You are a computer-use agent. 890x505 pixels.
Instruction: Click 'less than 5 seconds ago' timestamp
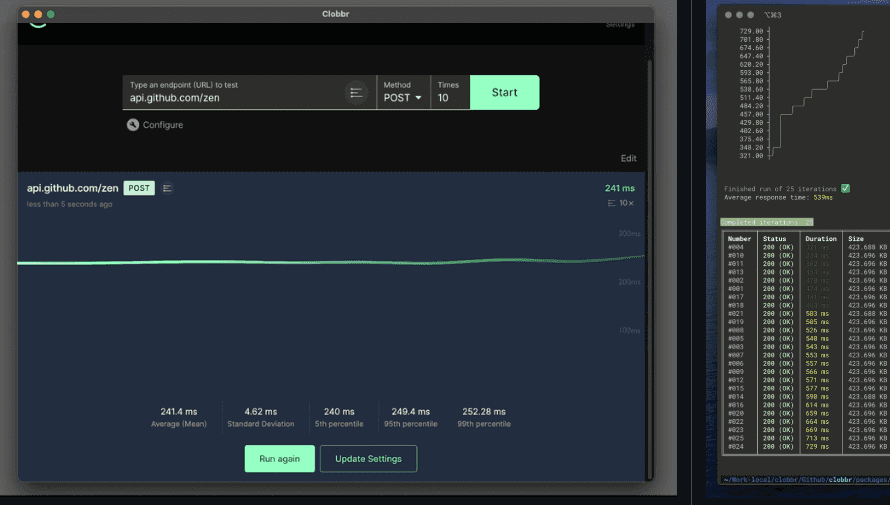(x=69, y=204)
